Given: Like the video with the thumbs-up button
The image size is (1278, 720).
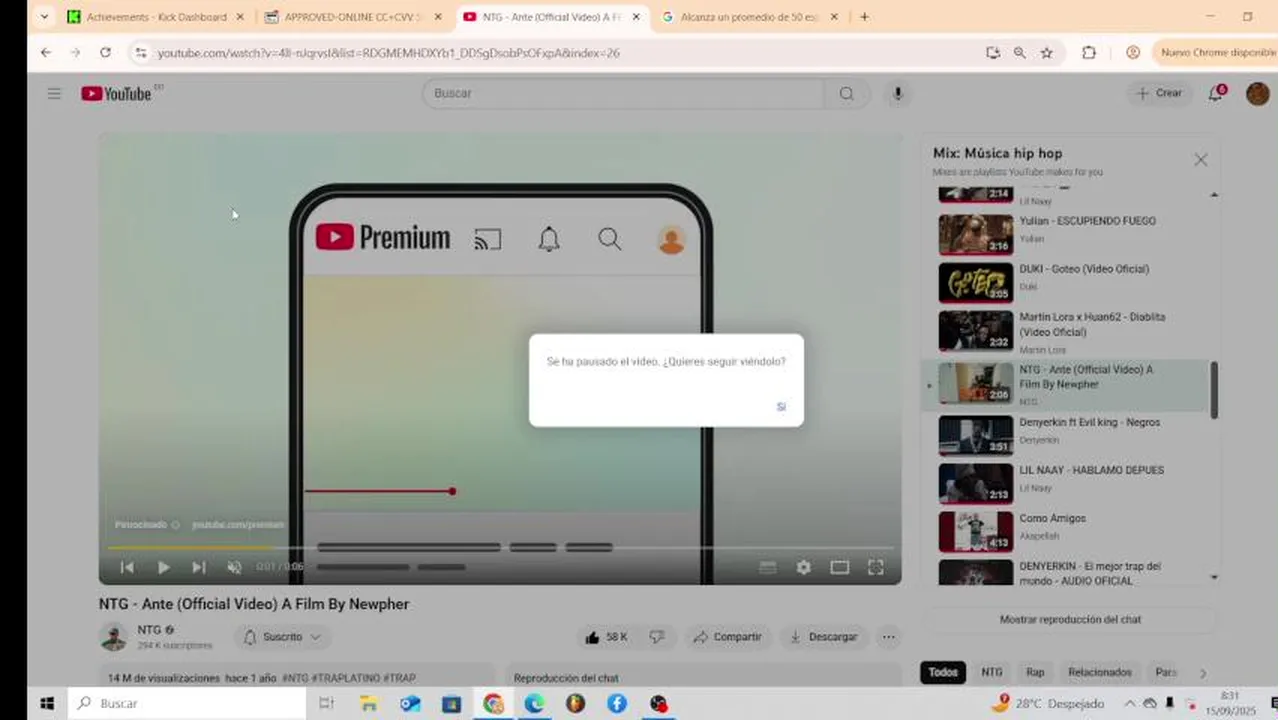Looking at the screenshot, I should tap(606, 637).
